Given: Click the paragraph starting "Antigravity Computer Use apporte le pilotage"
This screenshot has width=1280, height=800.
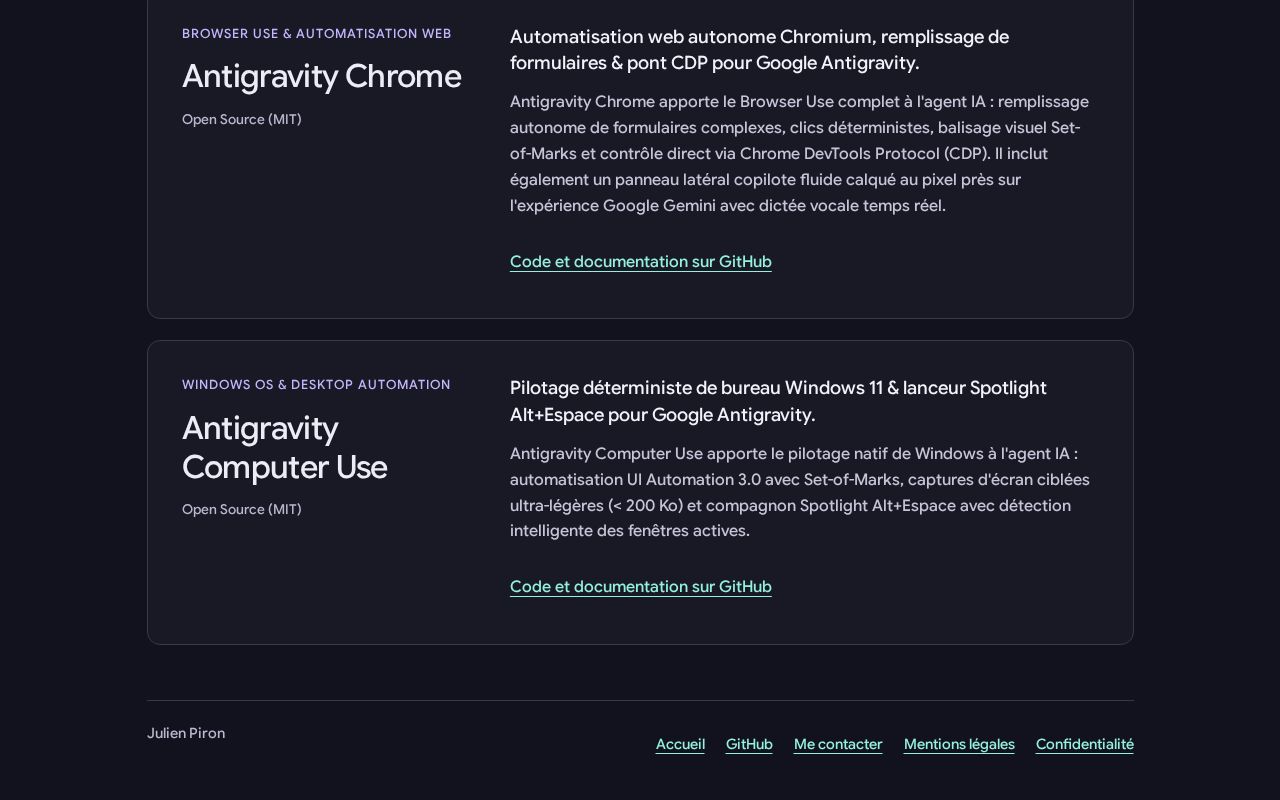Looking at the screenshot, I should coord(800,492).
